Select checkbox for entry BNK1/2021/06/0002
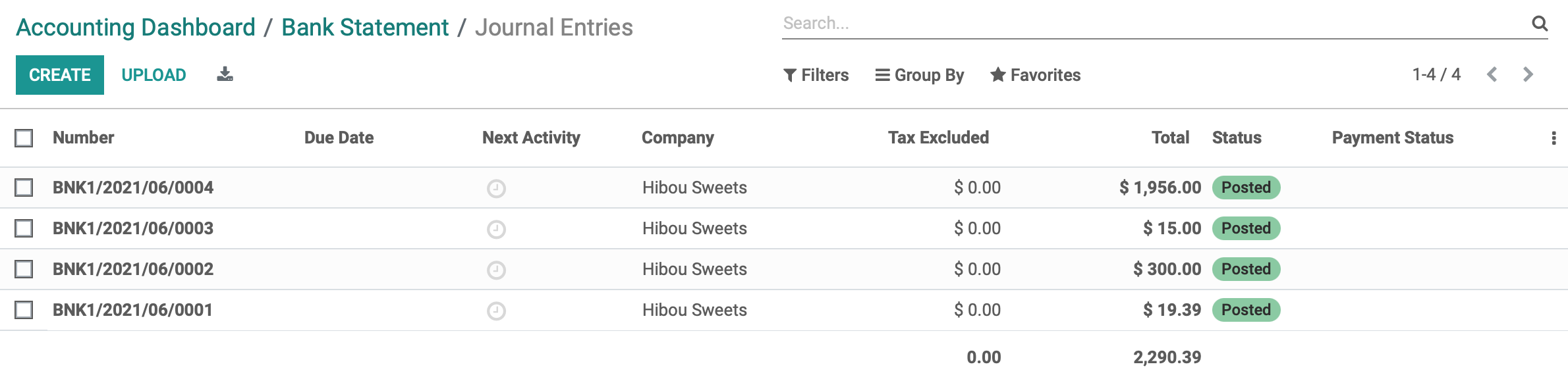 click(24, 269)
